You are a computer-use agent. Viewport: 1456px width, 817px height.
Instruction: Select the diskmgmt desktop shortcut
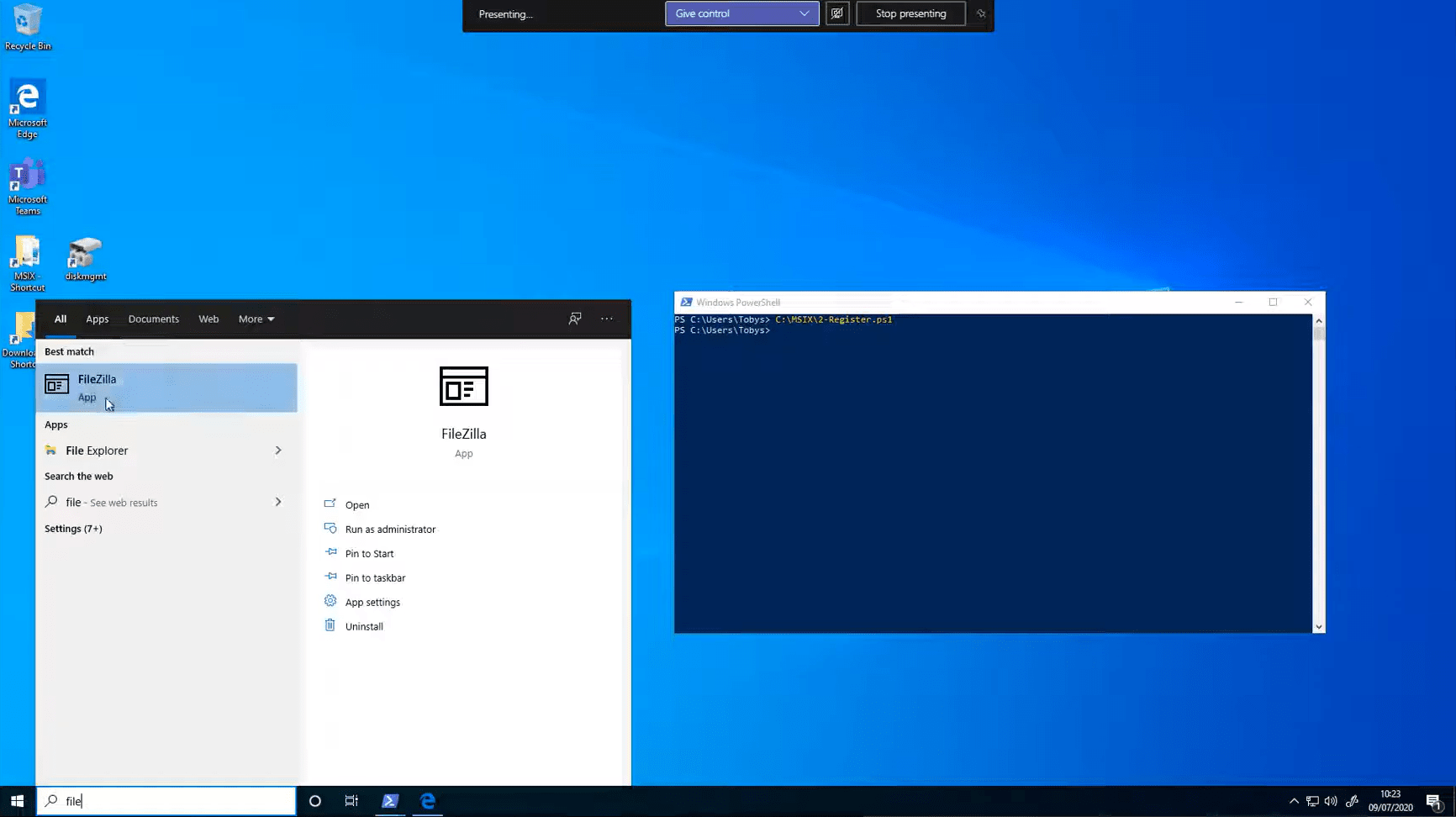coord(86,259)
